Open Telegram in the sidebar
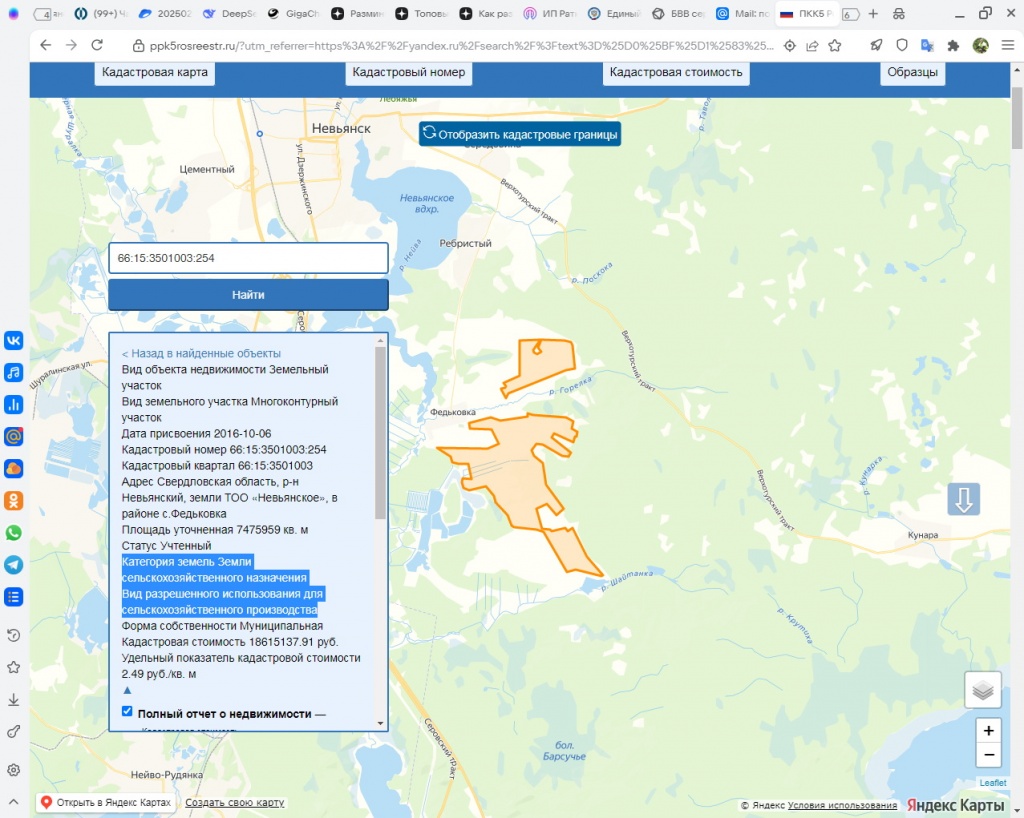Screen dimensions: 1024x818 14,564
